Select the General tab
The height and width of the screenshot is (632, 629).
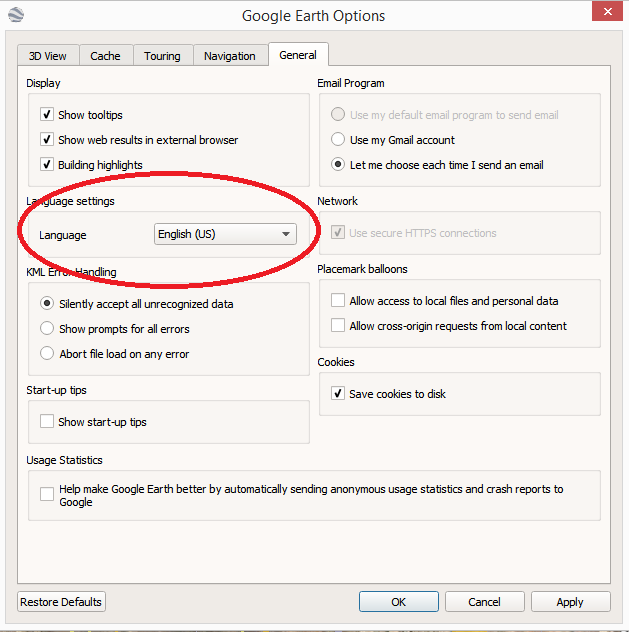tap(298, 55)
